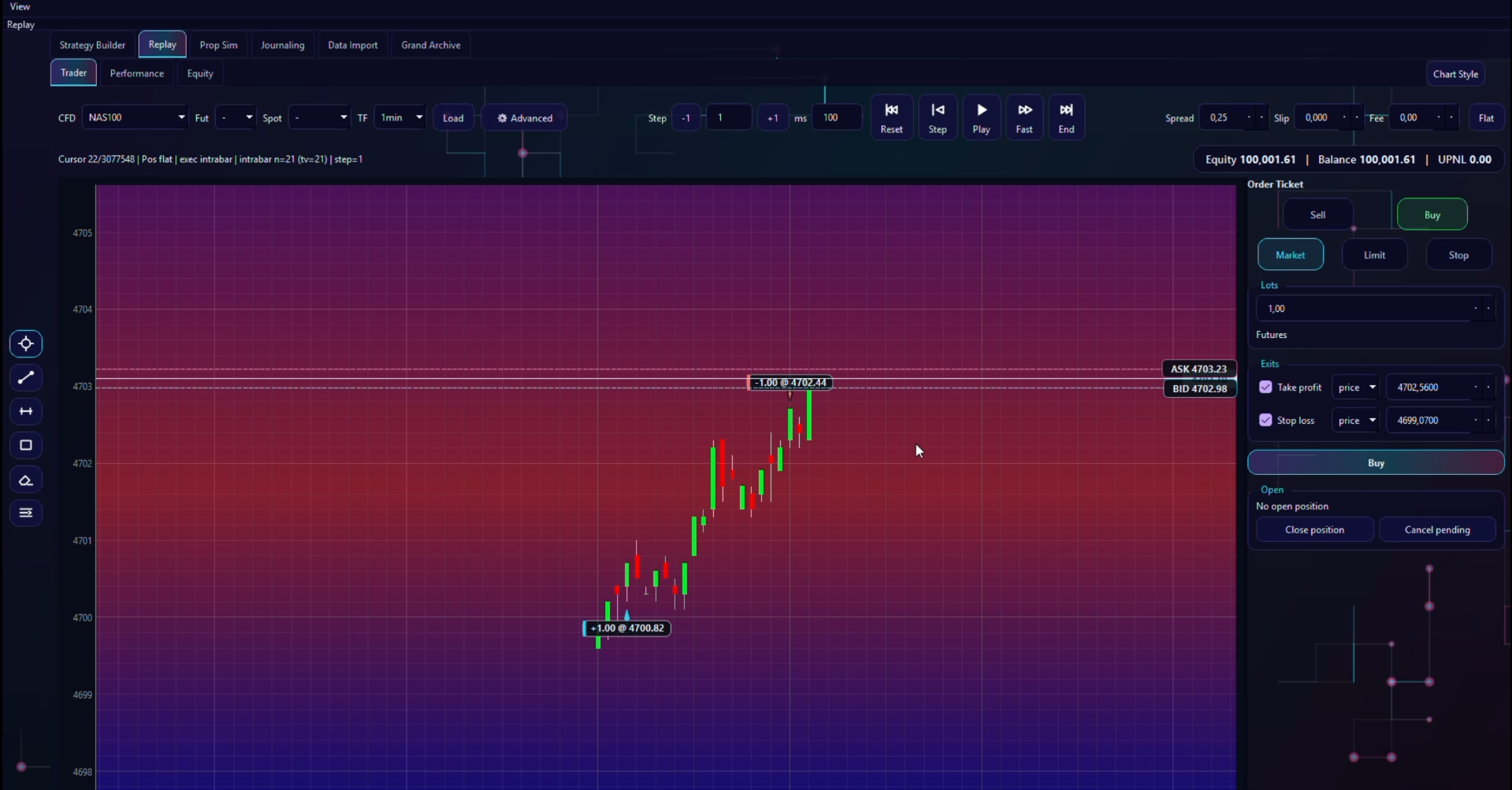Open the drawing list menu icon
1512x790 pixels.
pos(26,514)
